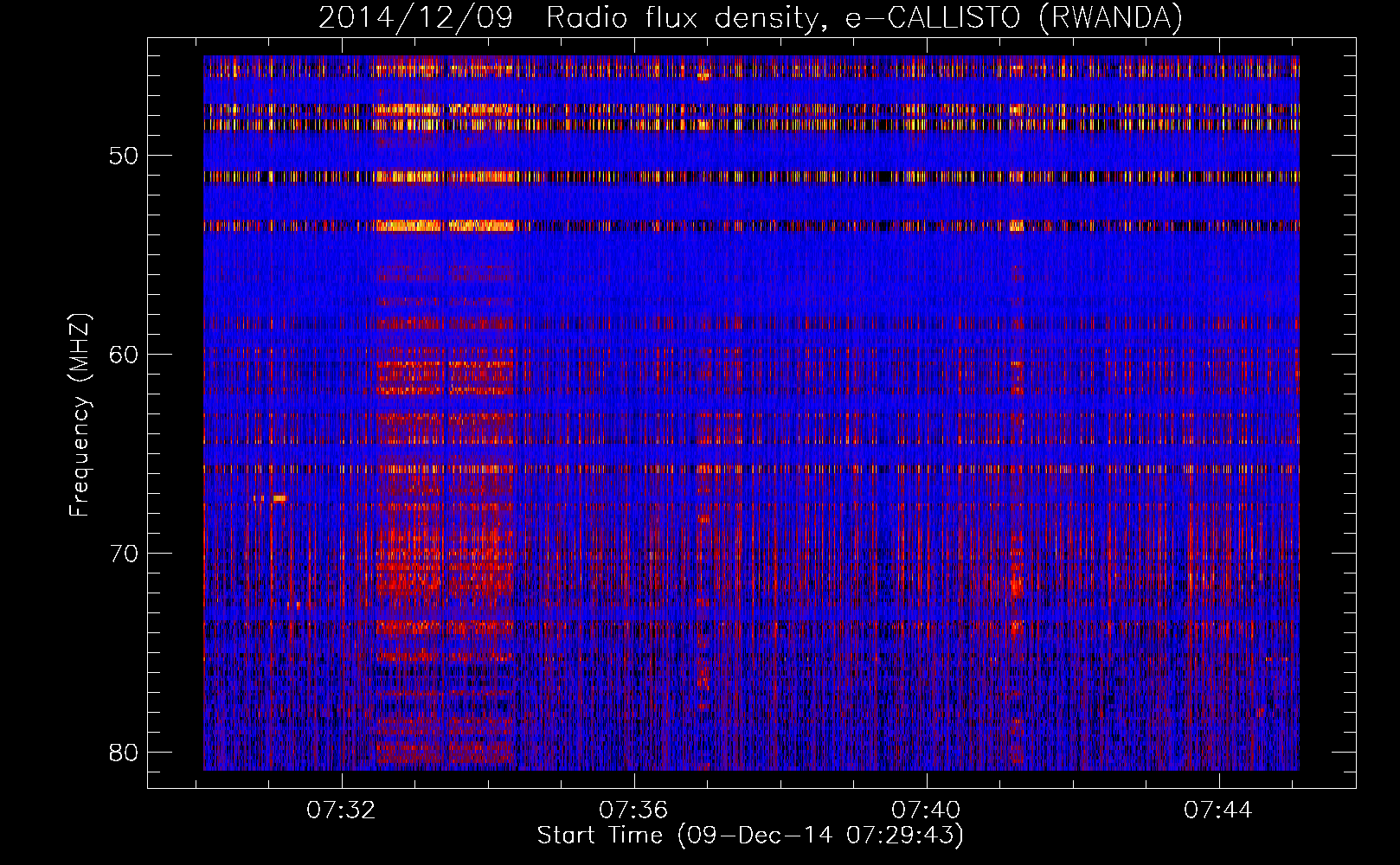Click the 'Start Time (09-Dec-14 07:29:43)' label
Viewport: 1400px width, 865px height.
tap(750, 836)
